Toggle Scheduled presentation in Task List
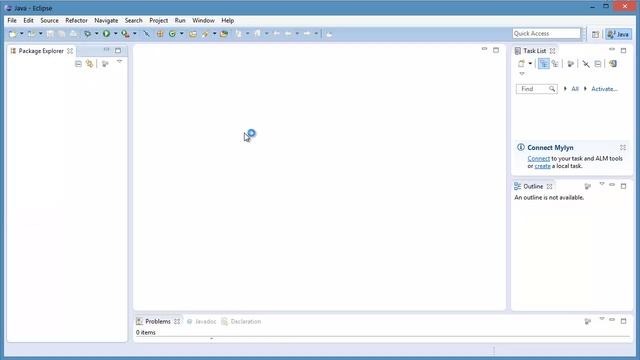 point(555,64)
